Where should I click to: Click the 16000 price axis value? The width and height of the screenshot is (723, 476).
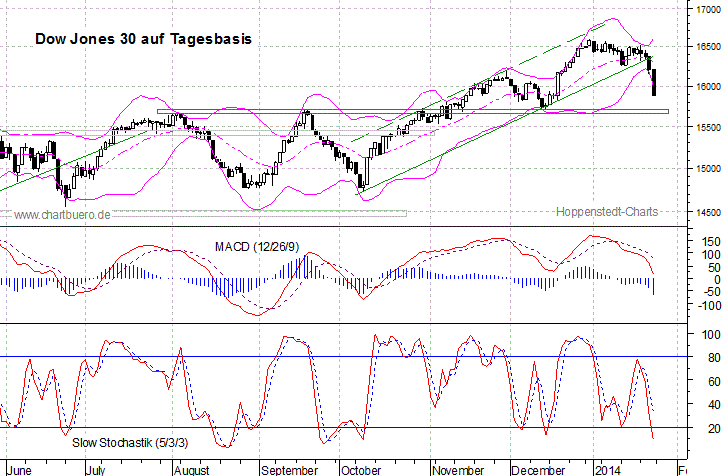(708, 87)
